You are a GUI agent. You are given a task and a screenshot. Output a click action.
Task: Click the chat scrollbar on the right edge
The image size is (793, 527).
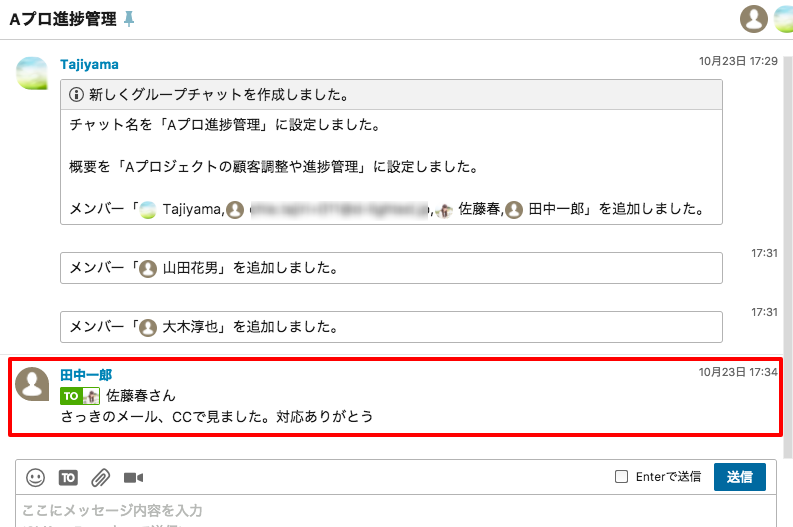click(x=787, y=256)
